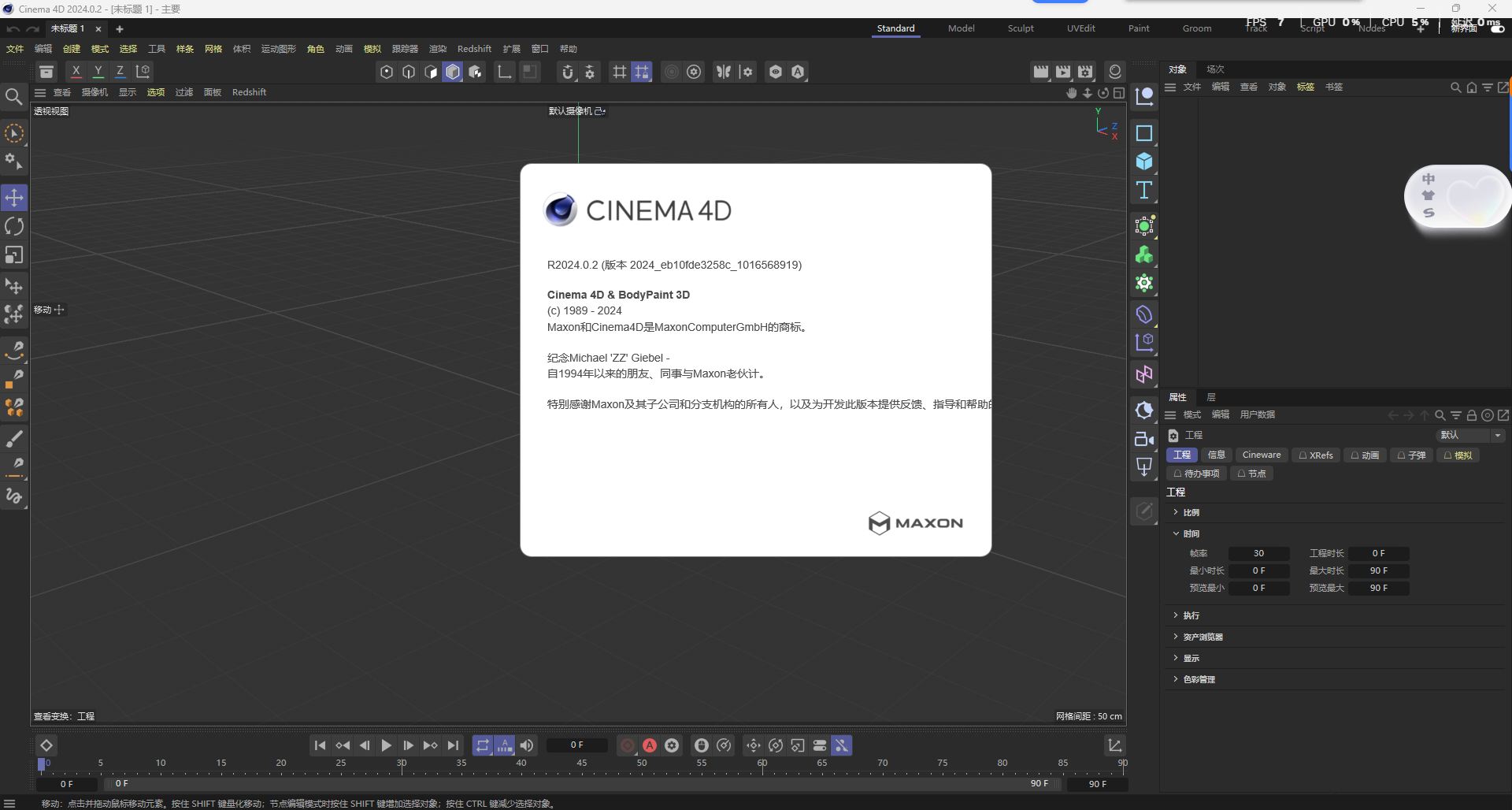Screen dimensions: 1512x810
Task: Open the Redshift menu in the menu bar
Action: coord(474,48)
